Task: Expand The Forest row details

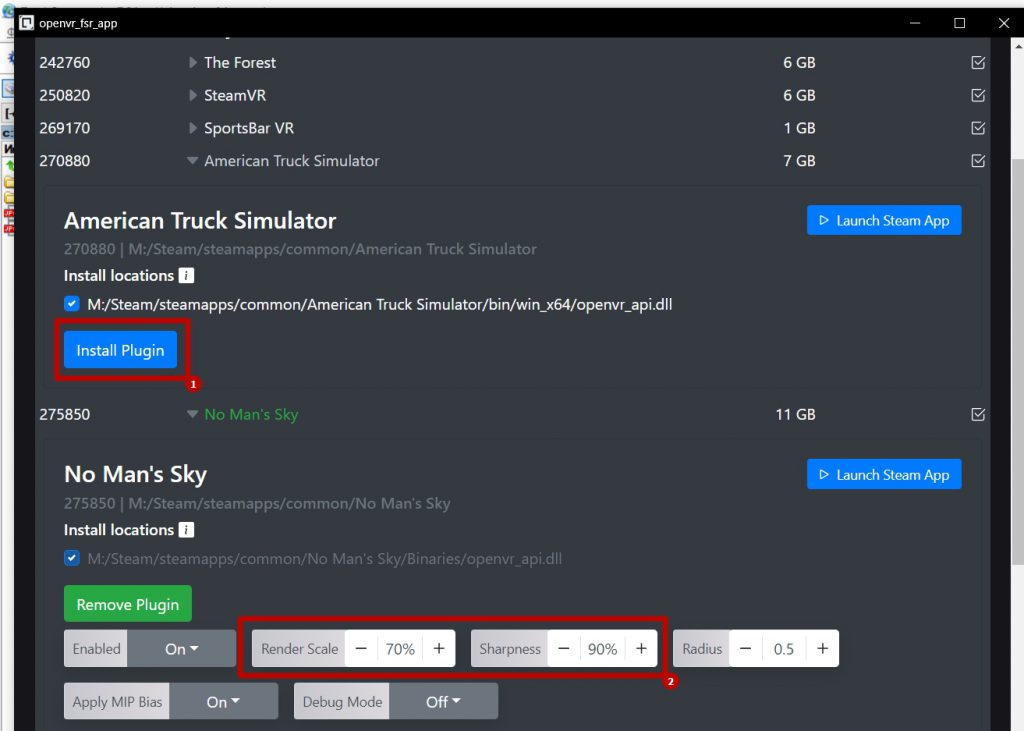Action: point(193,63)
